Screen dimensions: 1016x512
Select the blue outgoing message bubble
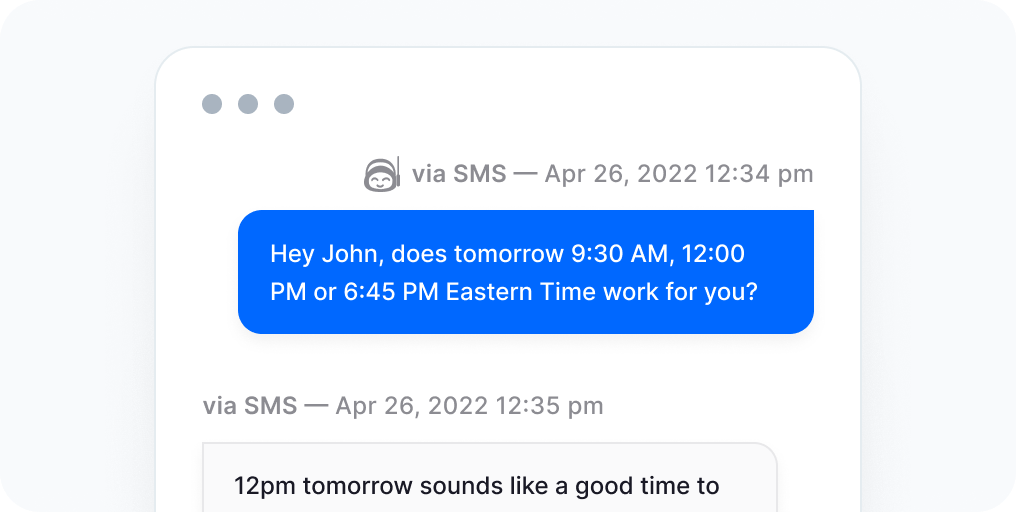click(525, 272)
